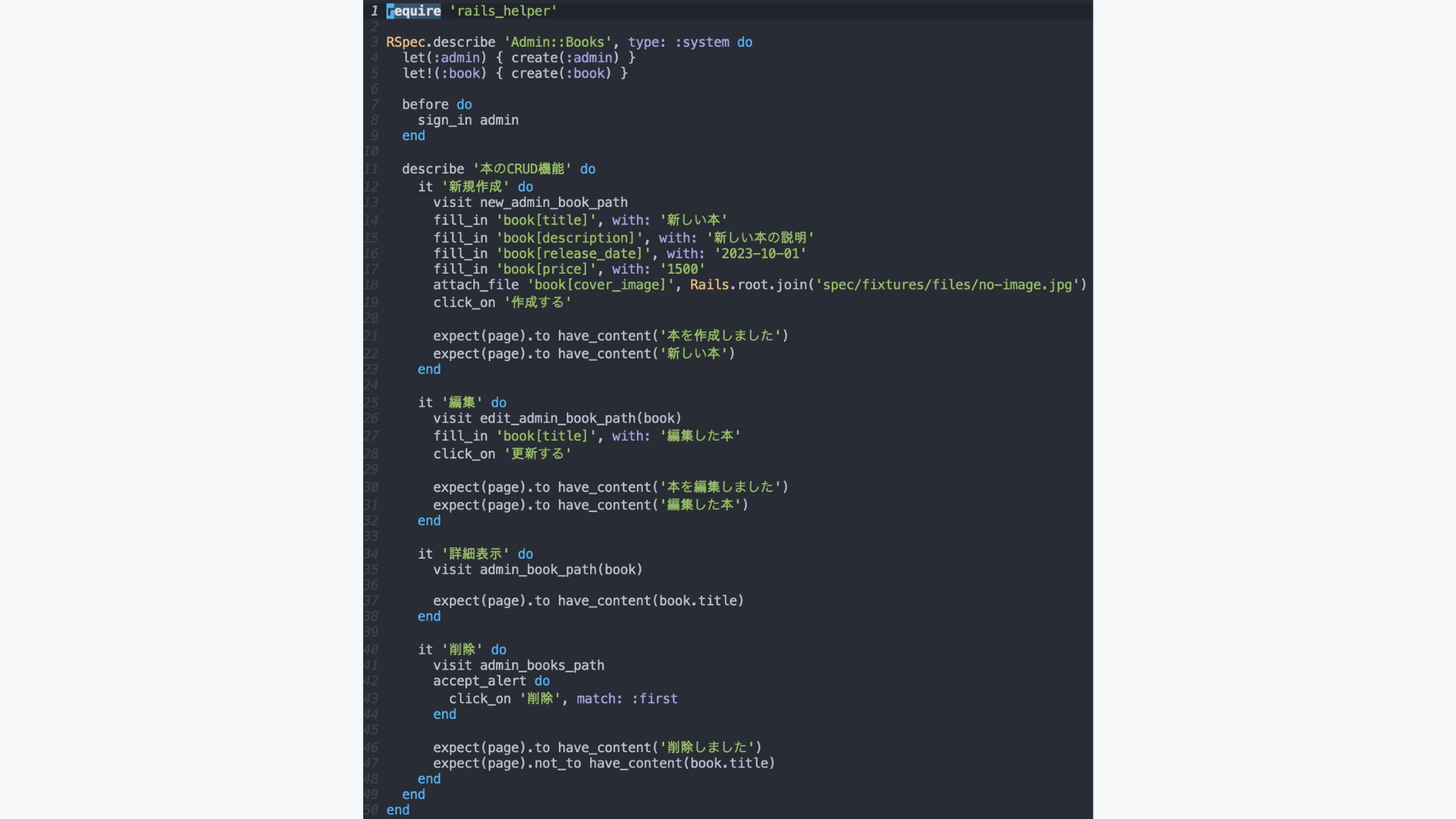The height and width of the screenshot is (819, 1456).
Task: Click the 'Admin::Books' string literal
Action: coord(557,42)
